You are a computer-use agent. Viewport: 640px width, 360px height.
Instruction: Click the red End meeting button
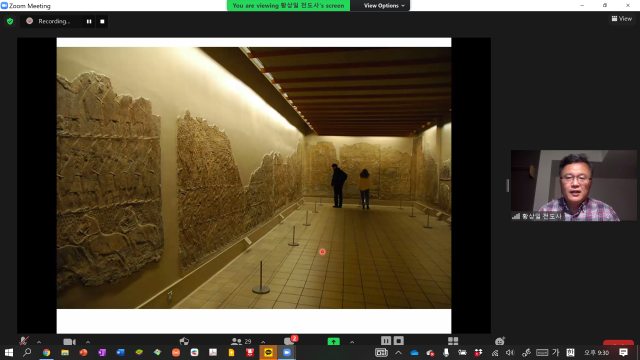tap(618, 343)
